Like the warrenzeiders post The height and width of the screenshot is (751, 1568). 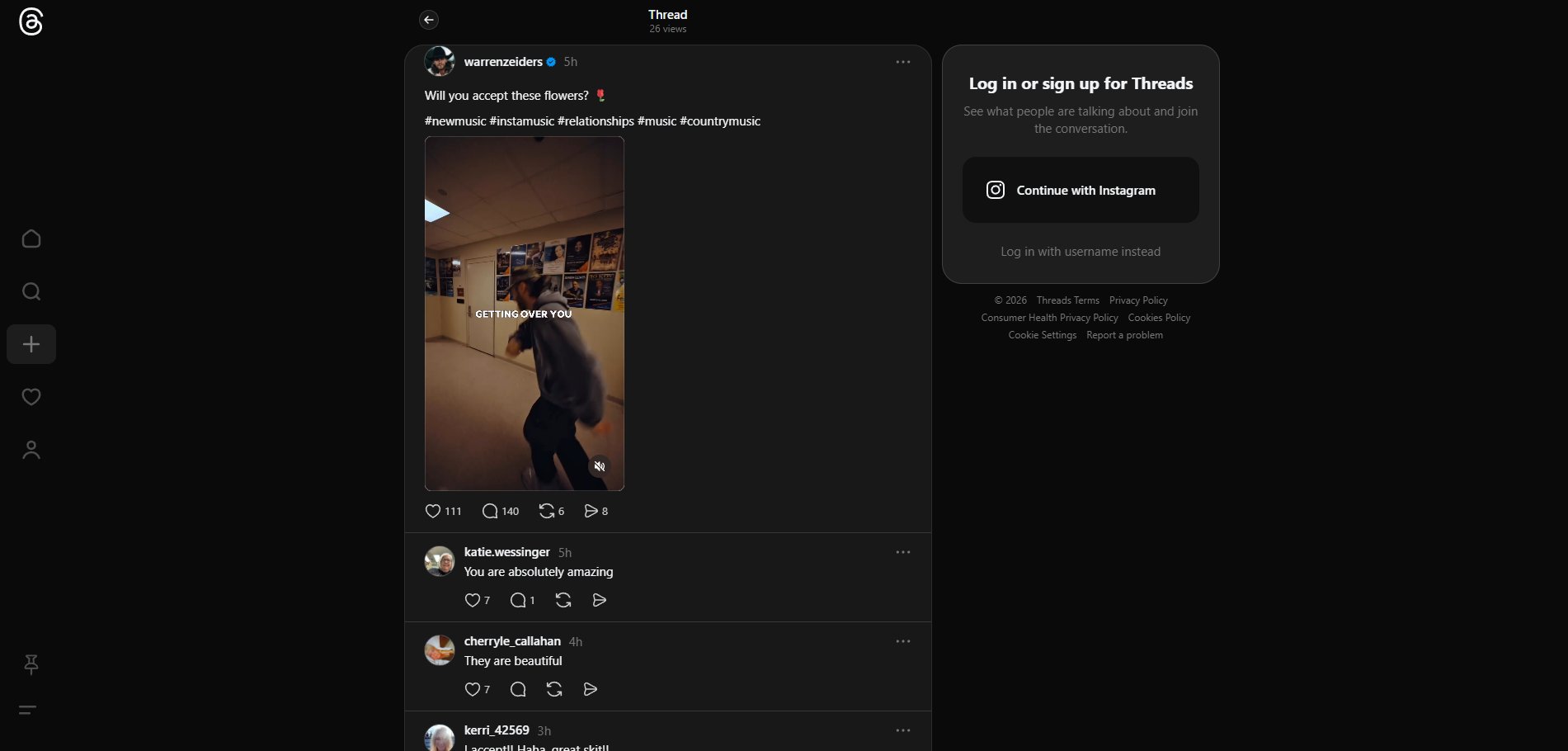[x=433, y=511]
